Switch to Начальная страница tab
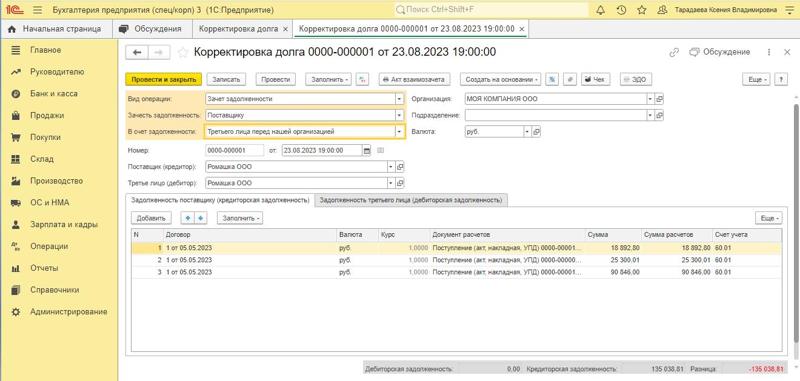Screen dimensions: 800x381 [x=56, y=29]
